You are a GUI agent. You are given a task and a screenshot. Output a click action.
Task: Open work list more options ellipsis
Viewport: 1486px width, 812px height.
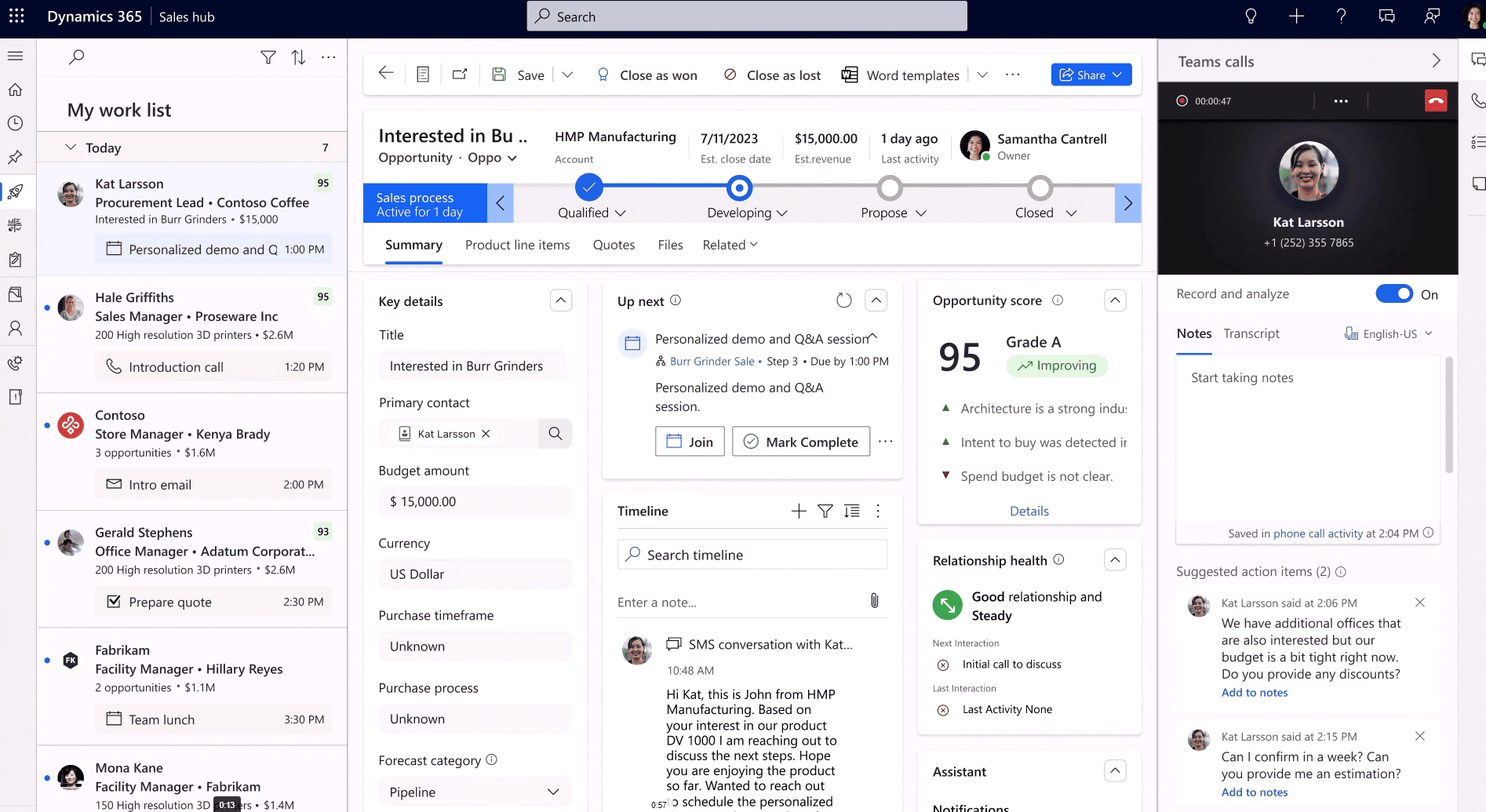pos(329,57)
